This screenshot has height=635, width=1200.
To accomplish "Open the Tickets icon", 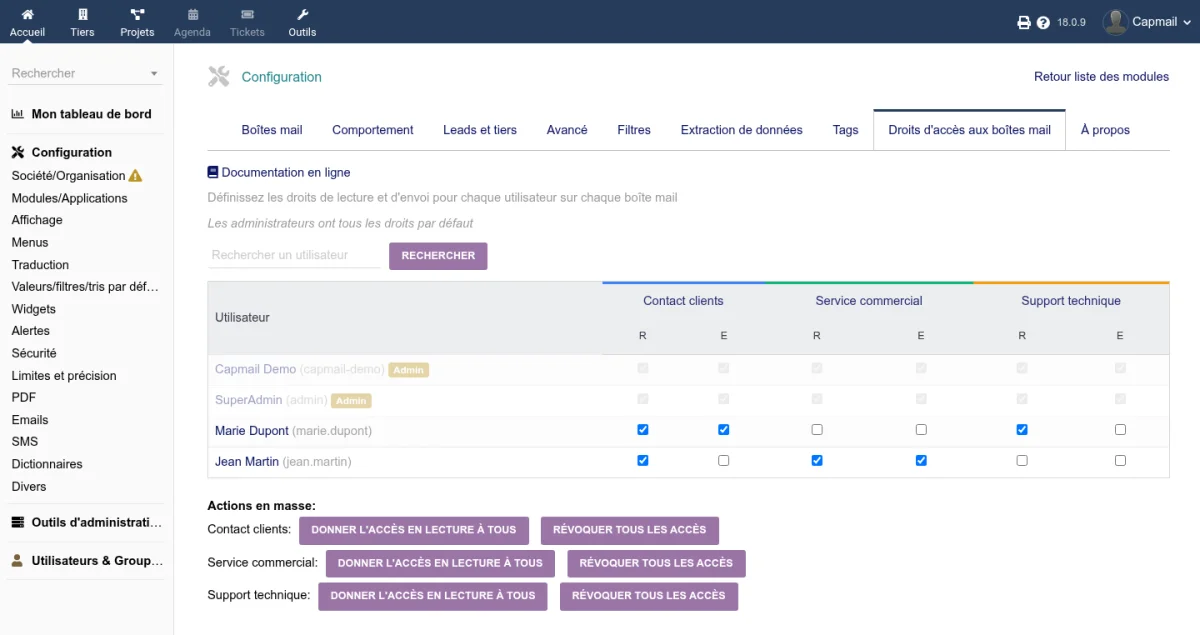I will [x=247, y=15].
